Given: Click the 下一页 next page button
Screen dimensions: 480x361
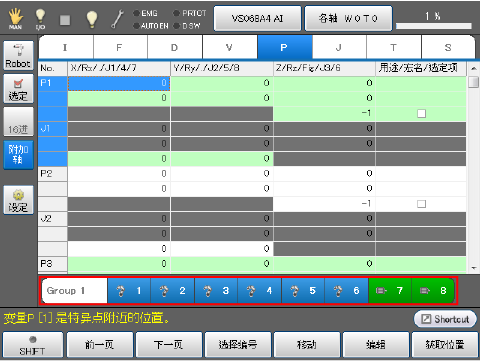Looking at the screenshot, I should tap(169, 345).
